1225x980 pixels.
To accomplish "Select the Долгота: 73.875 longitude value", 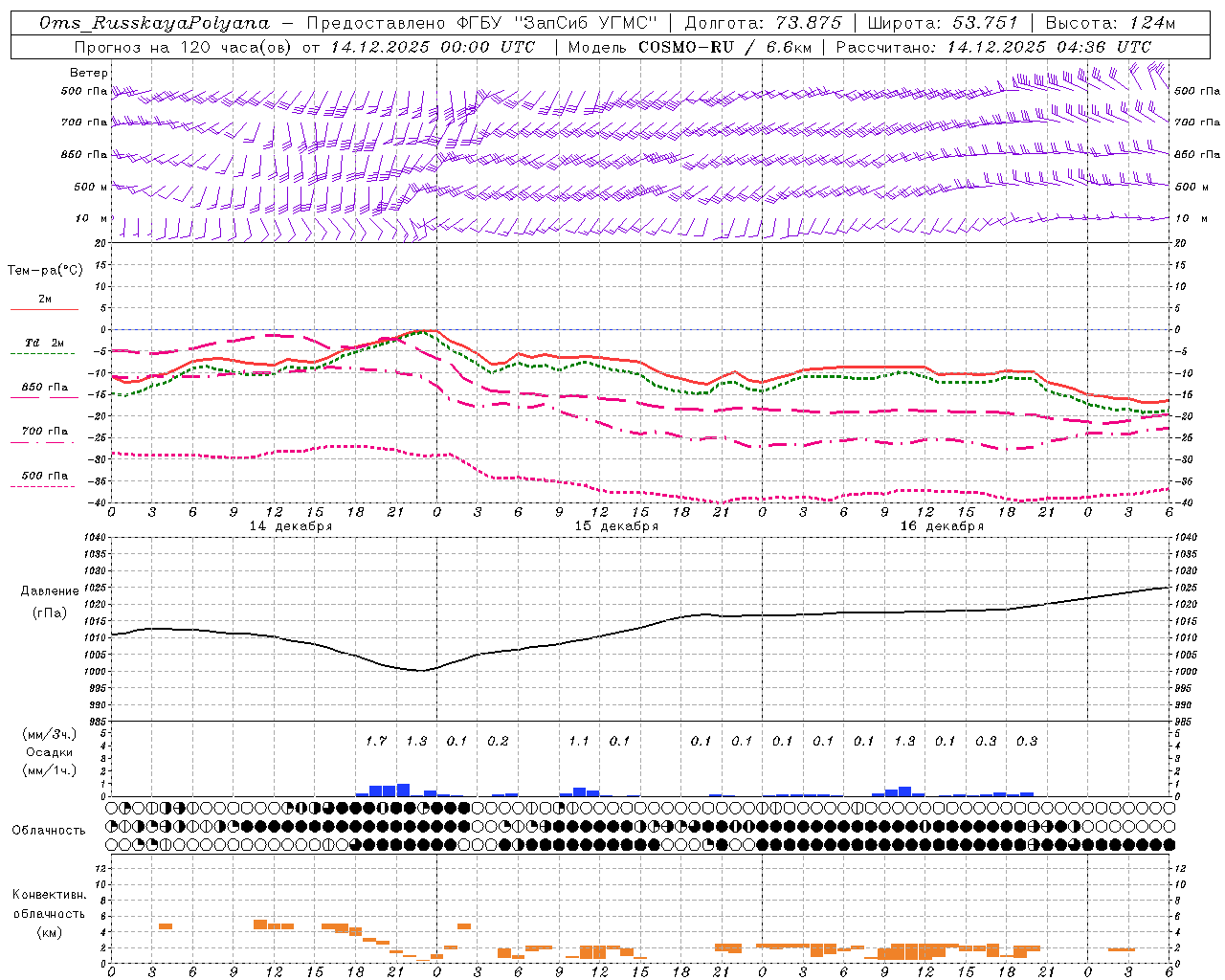I will (x=764, y=23).
